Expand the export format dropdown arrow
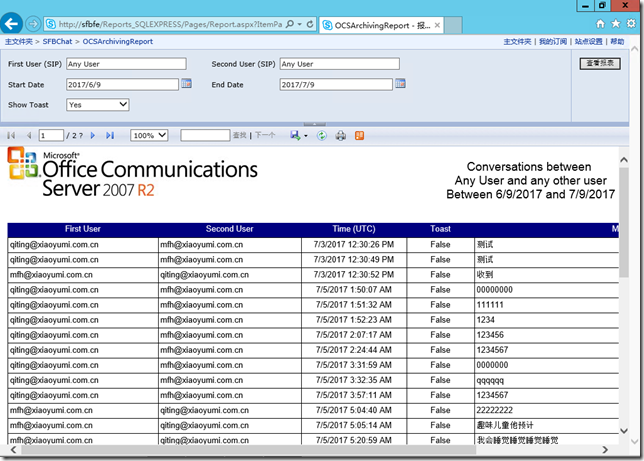Screen dimensions: 644x461 pos(306,136)
